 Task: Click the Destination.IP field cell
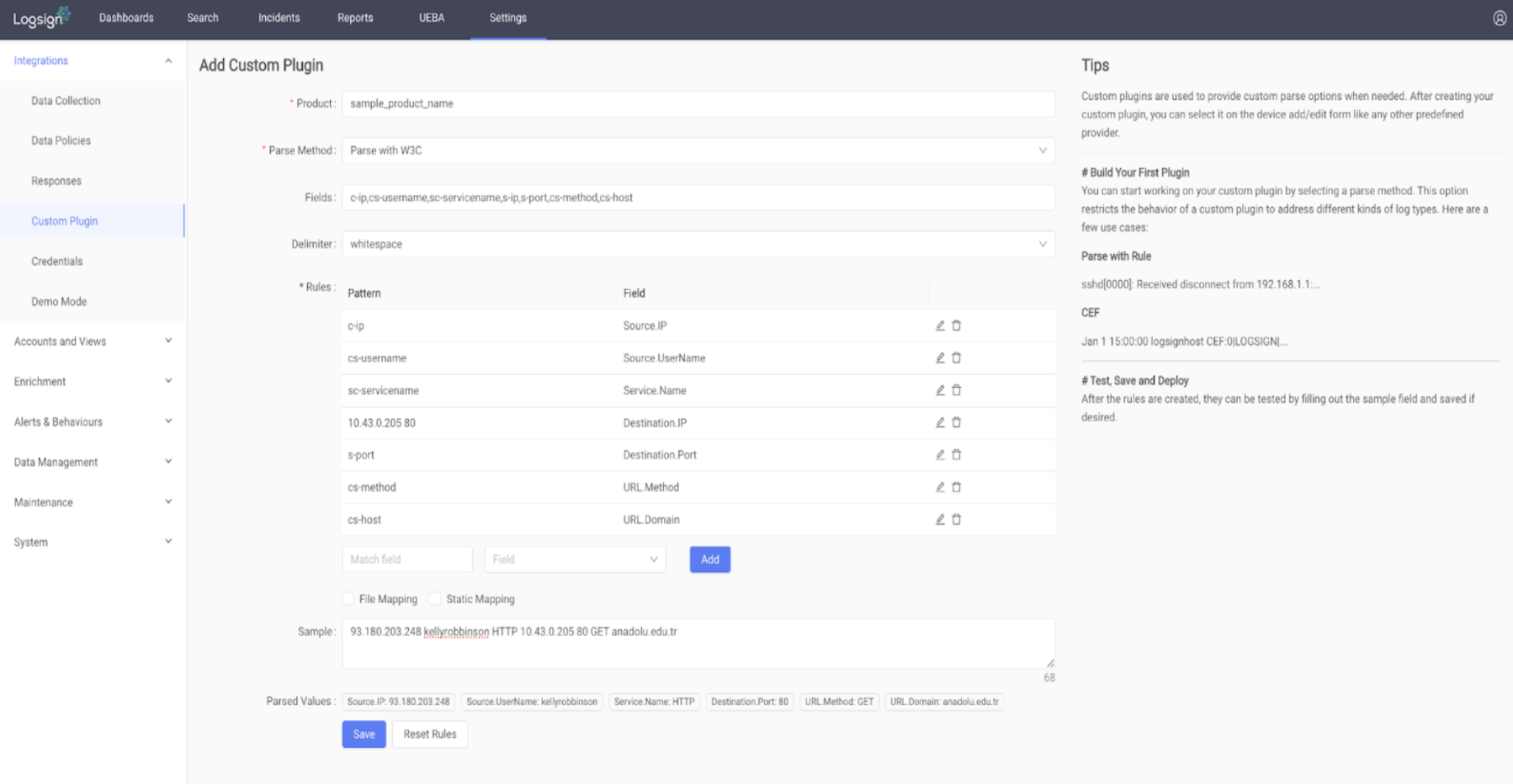(x=656, y=422)
